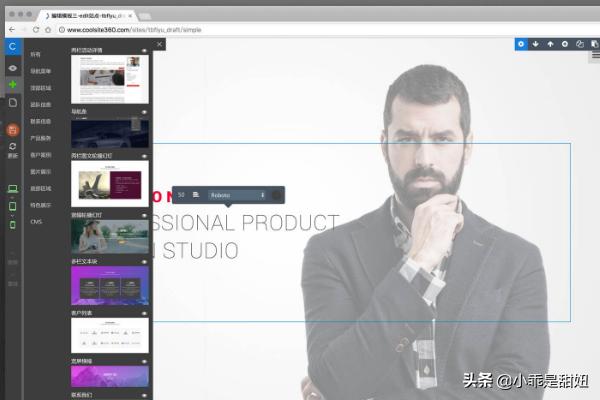Expand the hamburger menu at page top-right
Image resolution: width=600 pixels, height=400 pixels.
[x=594, y=56]
